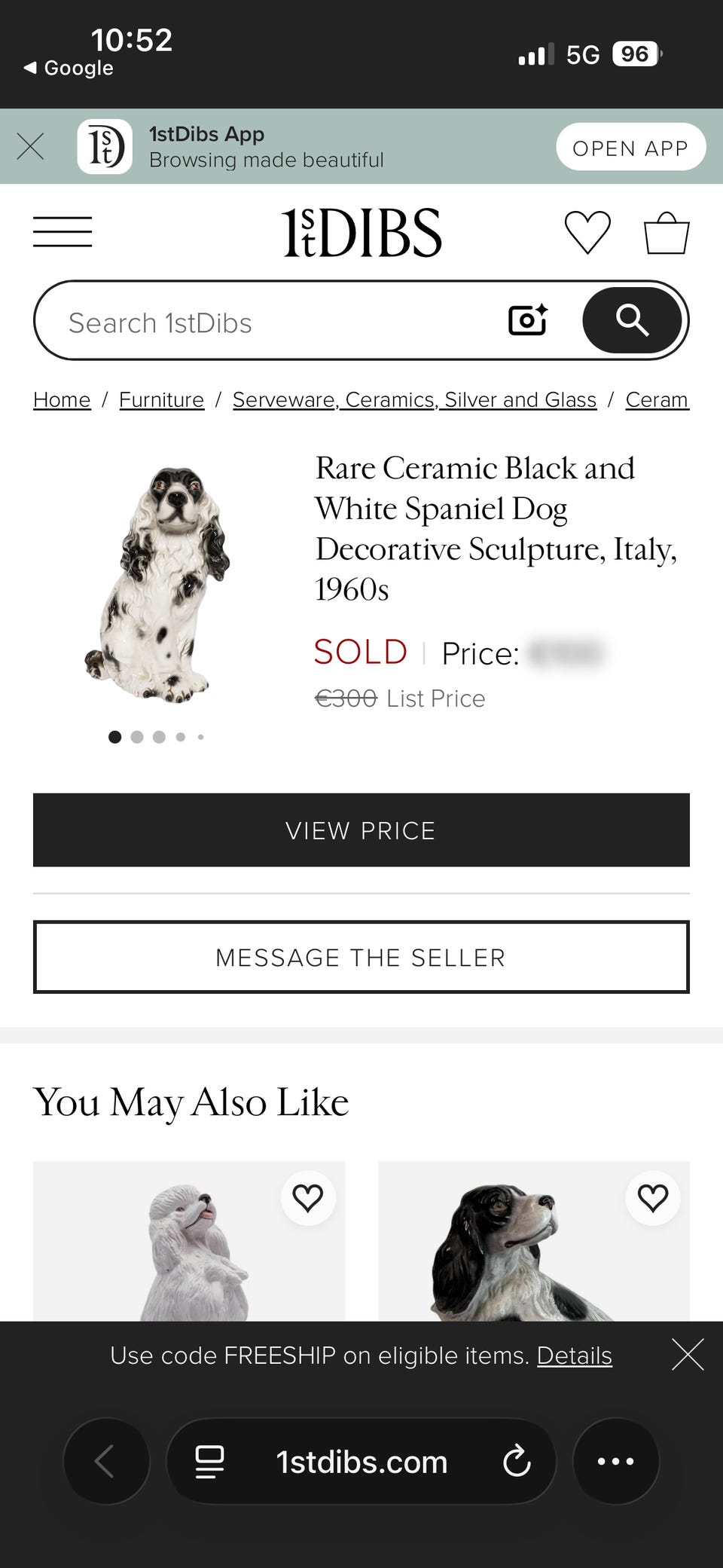Open the page tools reader icon

pyautogui.click(x=209, y=1461)
